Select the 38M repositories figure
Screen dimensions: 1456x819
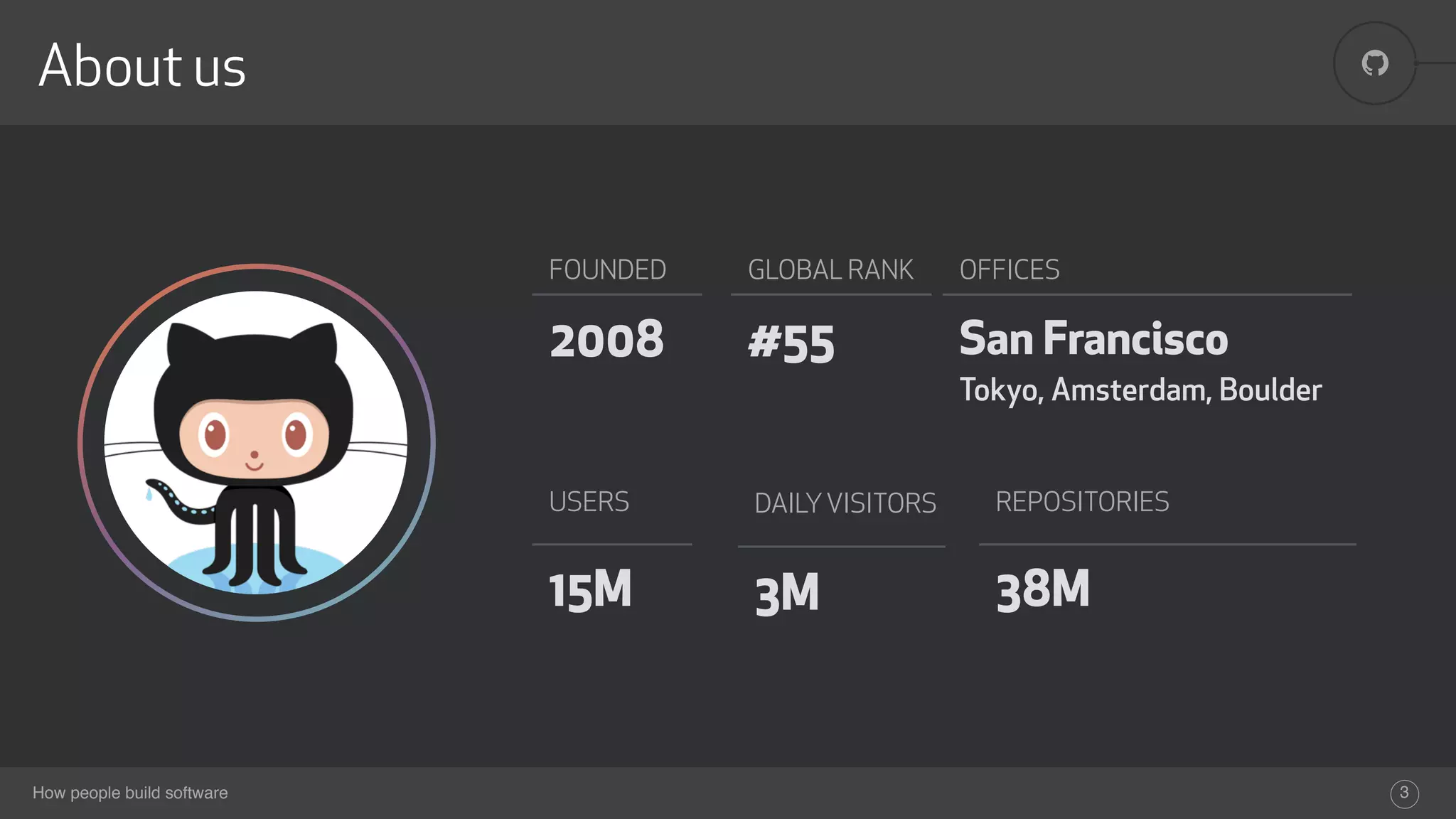click(1042, 590)
